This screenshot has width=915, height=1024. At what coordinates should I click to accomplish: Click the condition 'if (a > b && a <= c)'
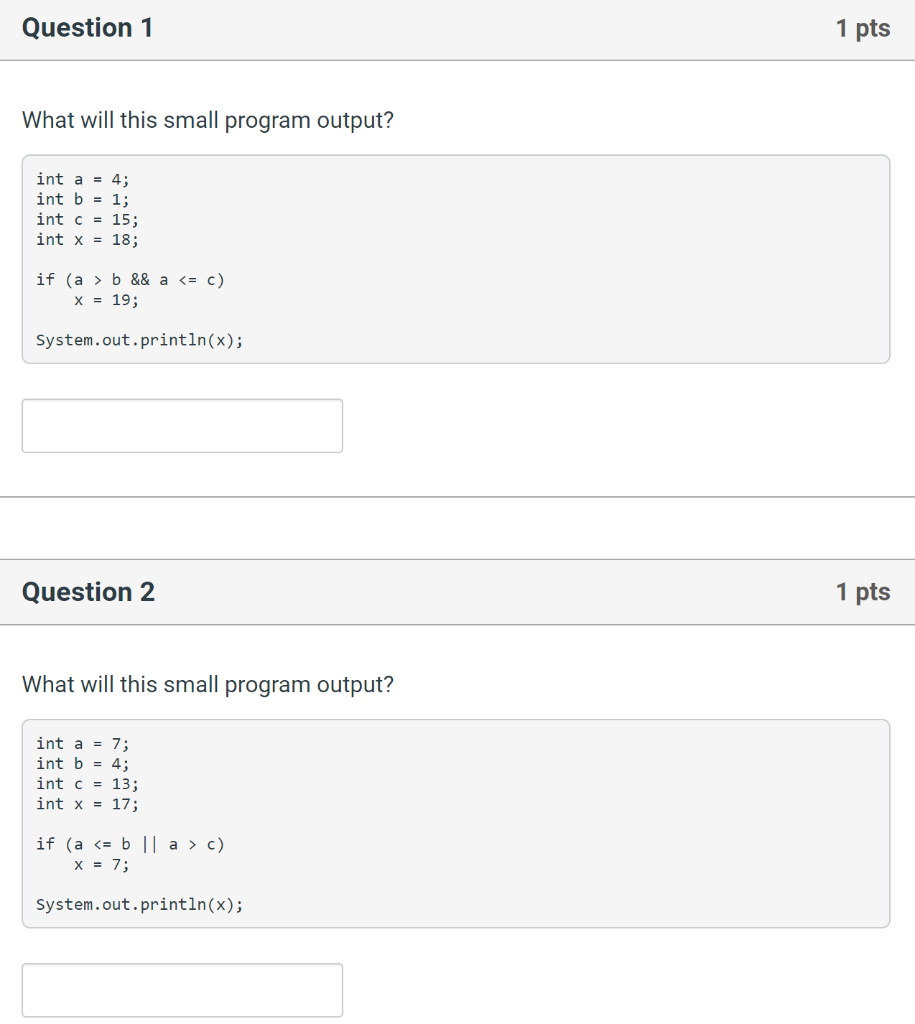click(x=131, y=280)
